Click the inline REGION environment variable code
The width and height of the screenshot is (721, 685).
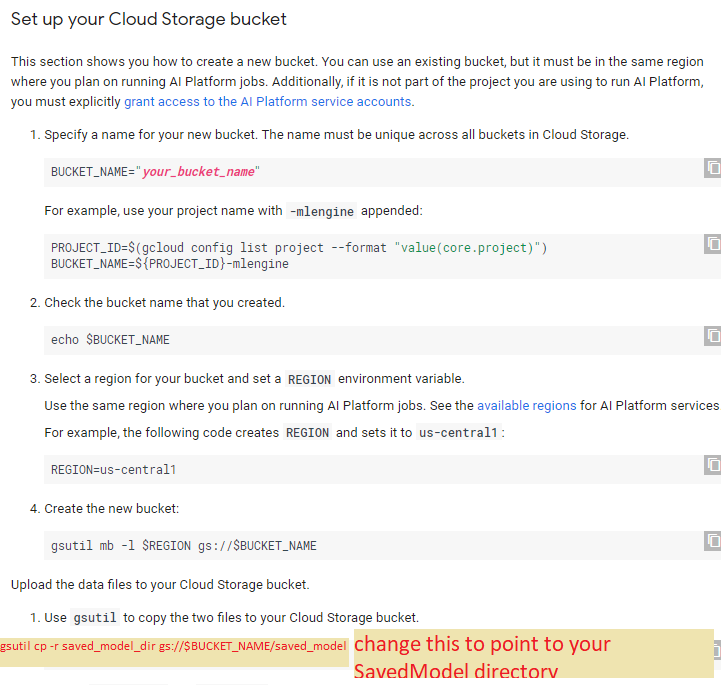tap(309, 379)
